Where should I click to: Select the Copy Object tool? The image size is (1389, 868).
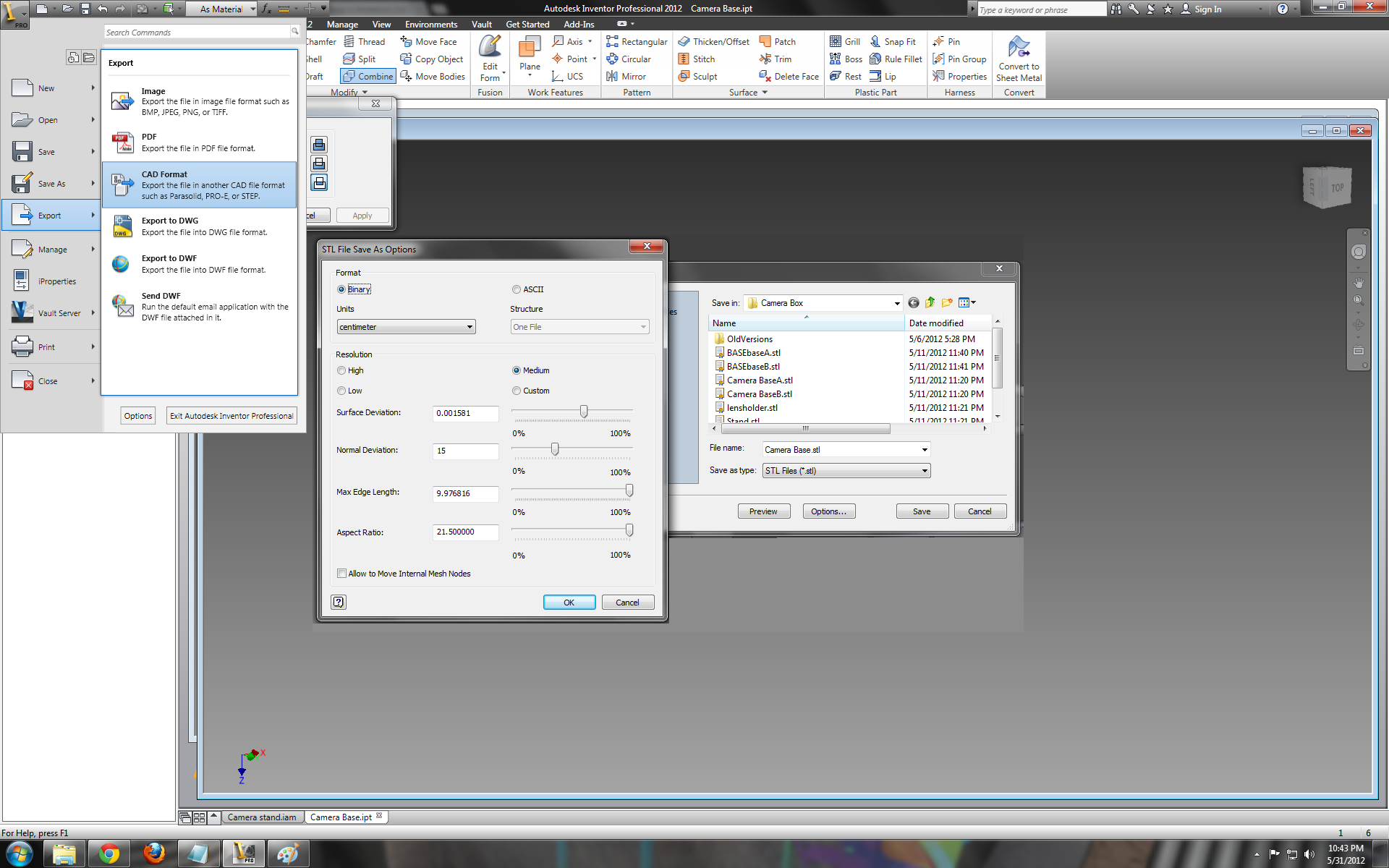[431, 59]
